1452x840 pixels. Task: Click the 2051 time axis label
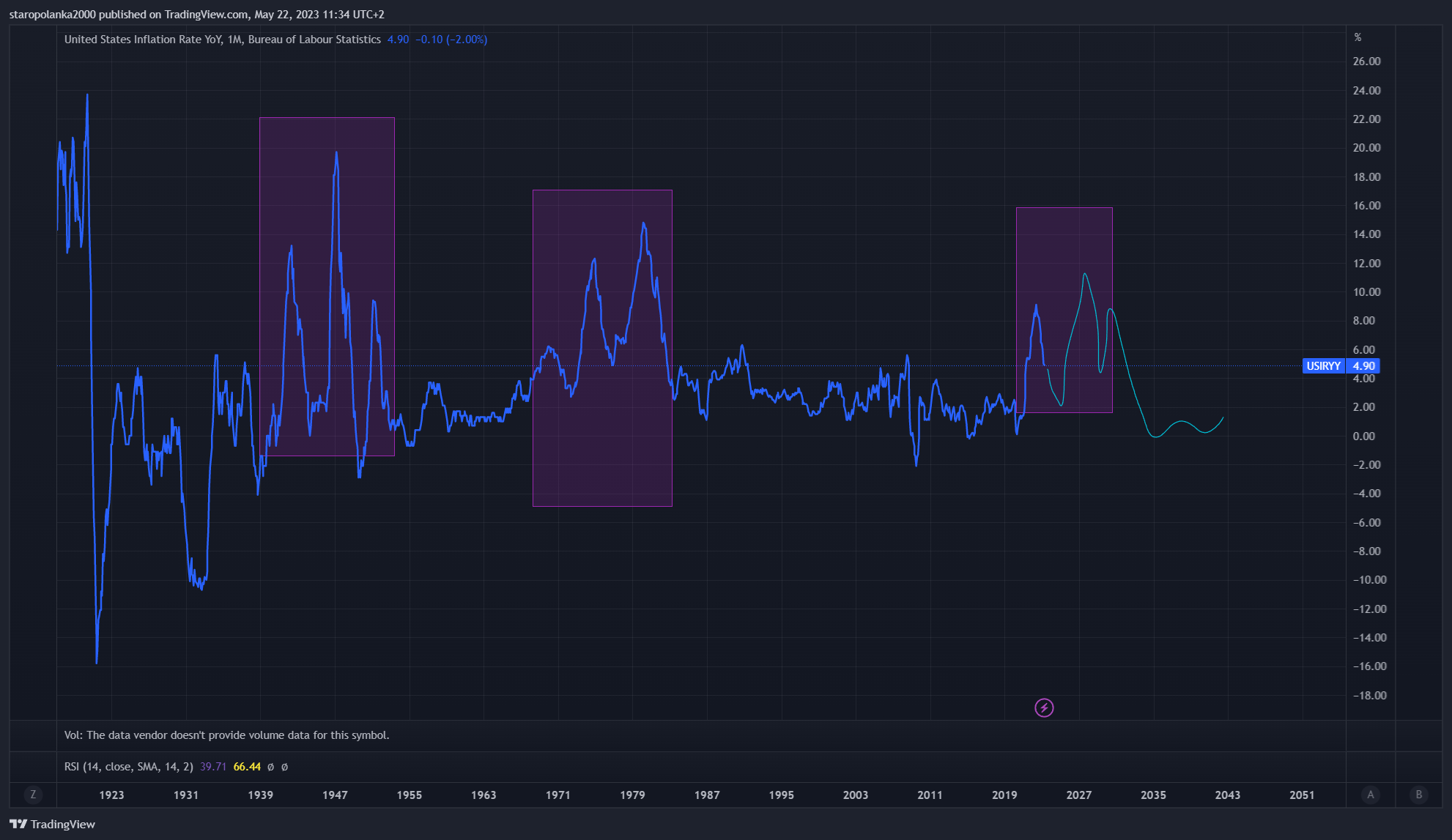tap(1302, 795)
